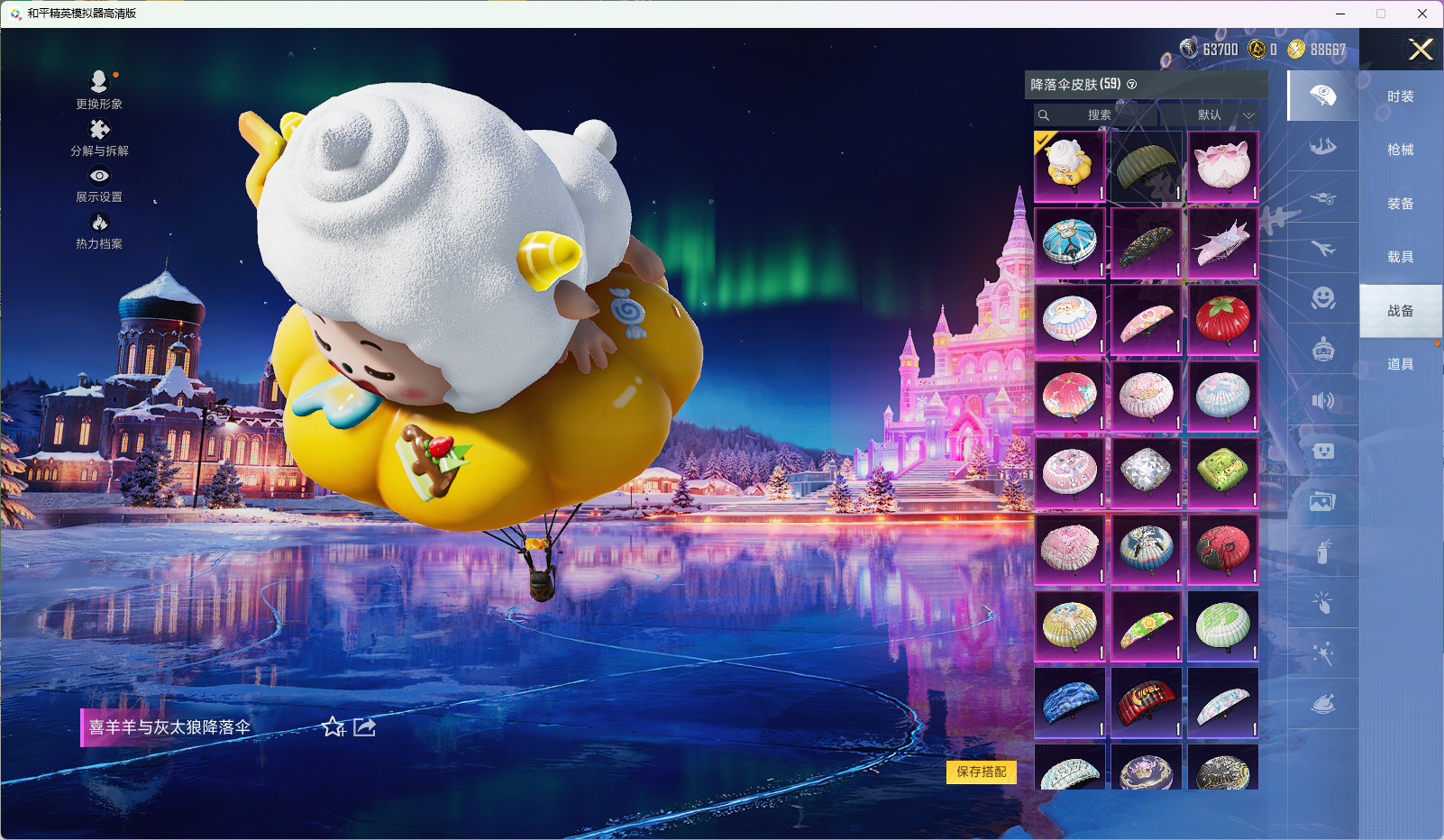1444x840 pixels.
Task: Click the roast chicken icon in sidebar
Action: click(1322, 704)
